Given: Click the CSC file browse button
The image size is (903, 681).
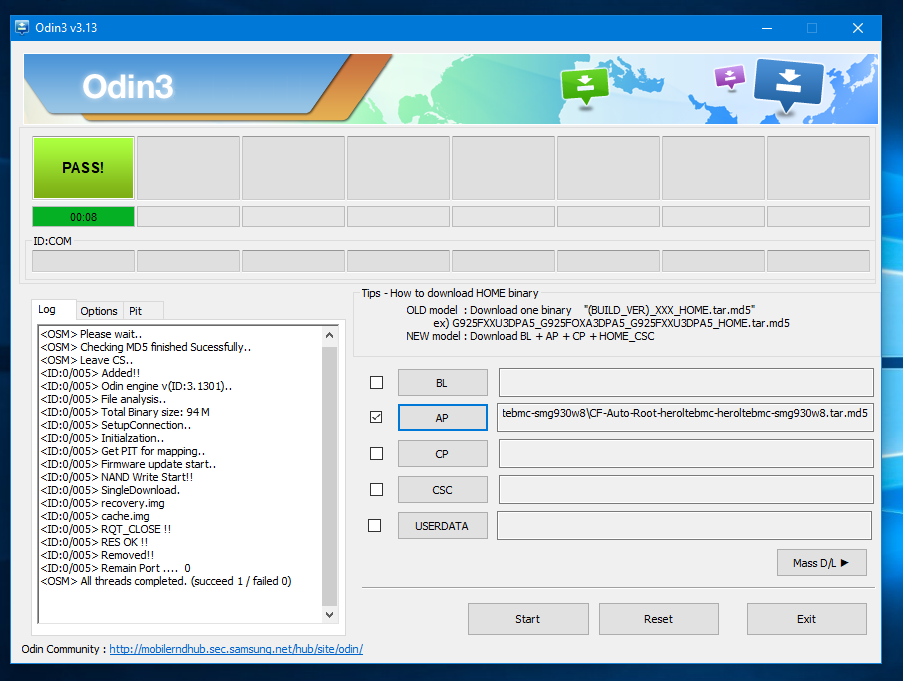Looking at the screenshot, I should [442, 490].
